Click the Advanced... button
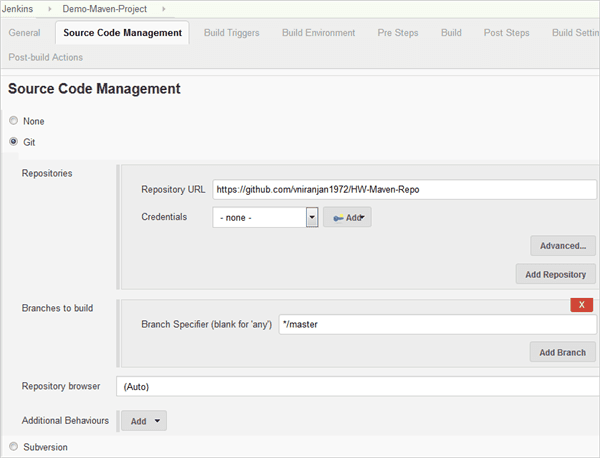This screenshot has width=600, height=458. [563, 245]
